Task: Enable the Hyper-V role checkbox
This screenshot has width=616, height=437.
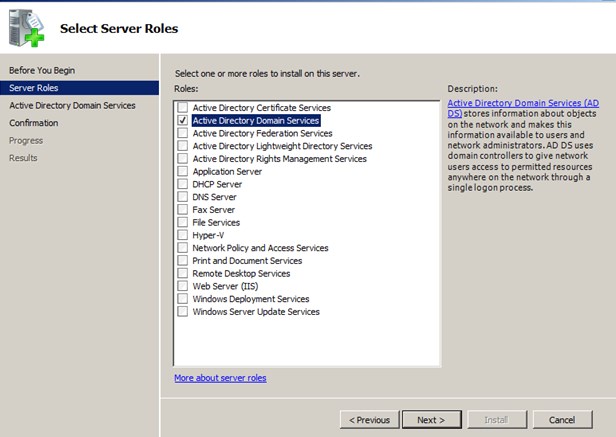Action: tap(182, 235)
